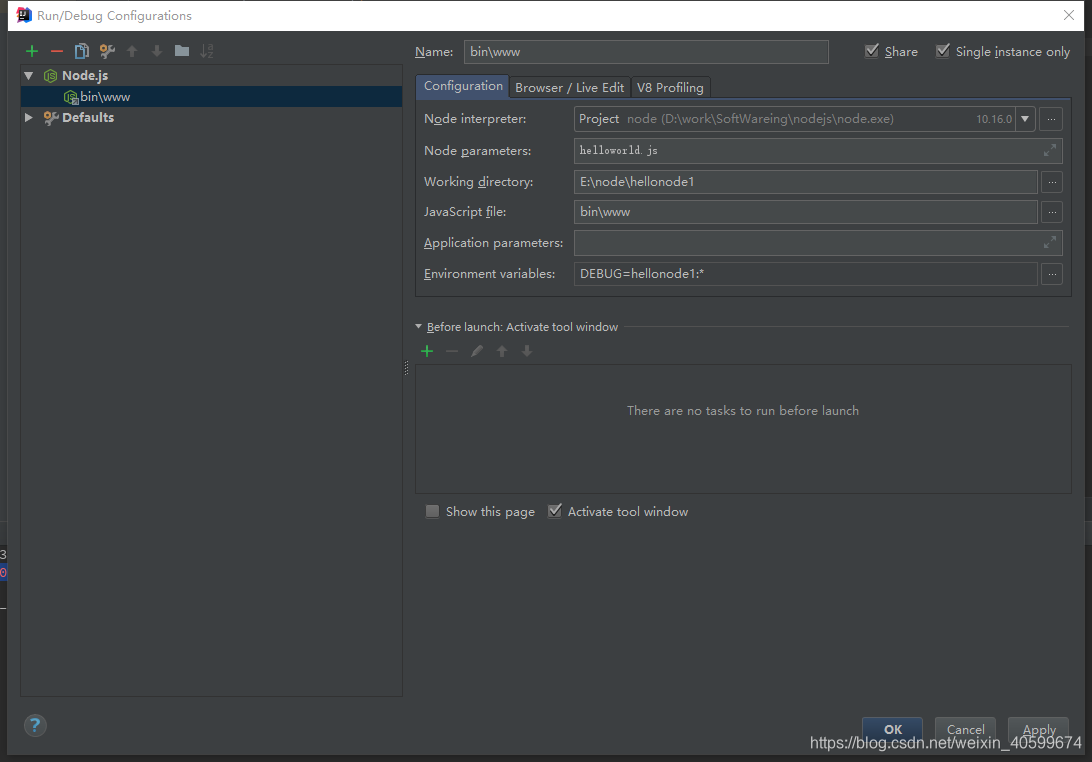The image size is (1092, 762).
Task: Expand the Node parameters field editor
Action: click(x=1050, y=150)
